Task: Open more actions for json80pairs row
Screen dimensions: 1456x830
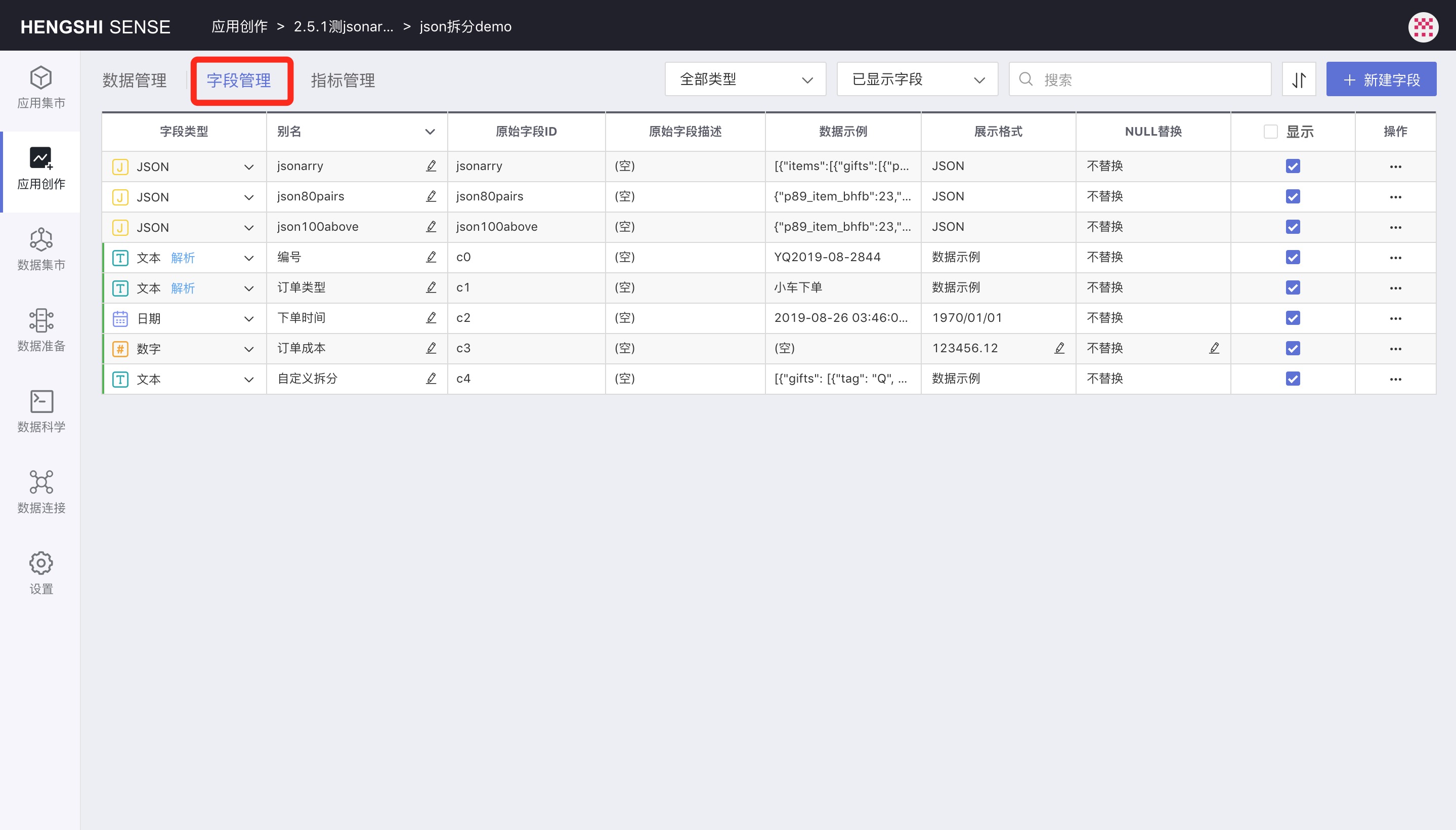Action: pyautogui.click(x=1396, y=197)
